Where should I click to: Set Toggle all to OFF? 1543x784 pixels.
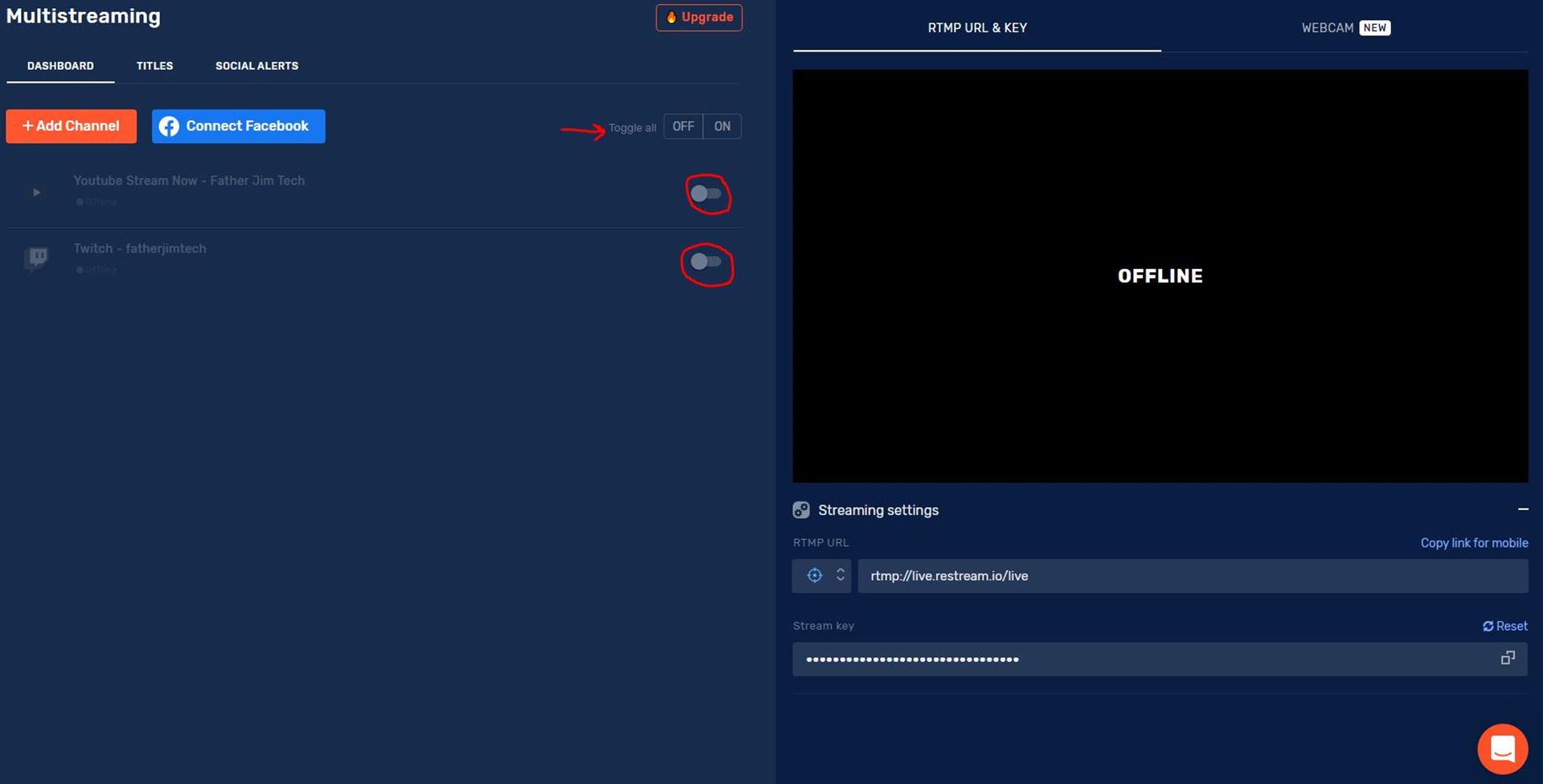coord(683,127)
